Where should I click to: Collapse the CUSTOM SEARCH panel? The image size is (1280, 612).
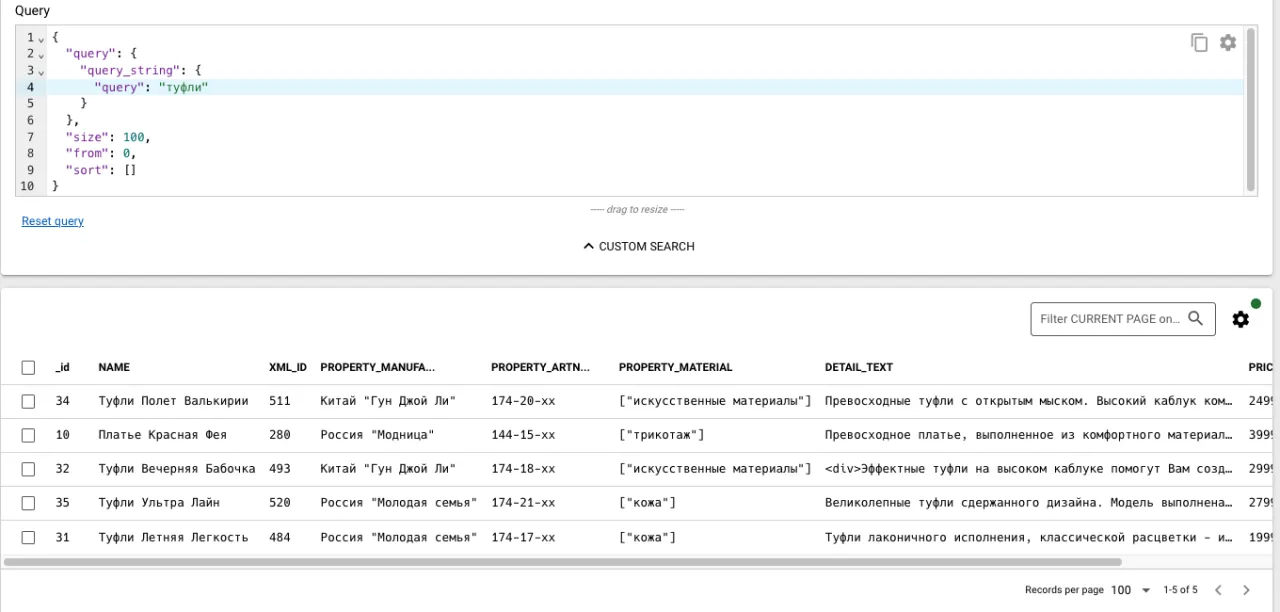coord(639,246)
